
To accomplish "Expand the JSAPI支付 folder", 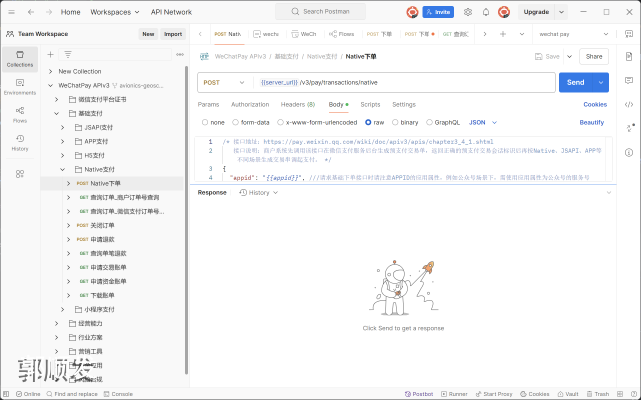I will coord(63,128).
